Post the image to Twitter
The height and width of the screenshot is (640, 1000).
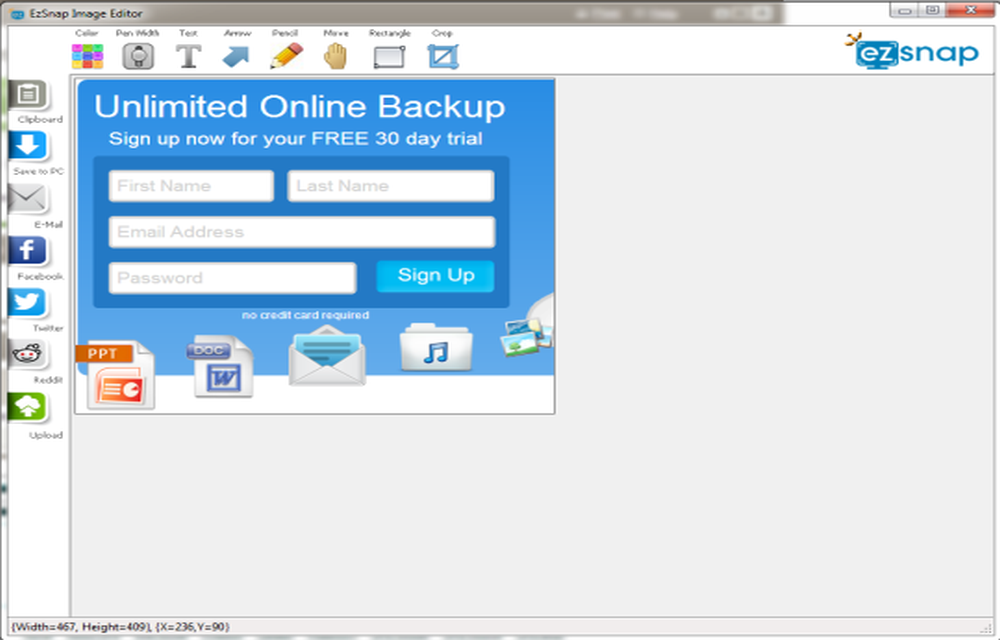tap(28, 302)
